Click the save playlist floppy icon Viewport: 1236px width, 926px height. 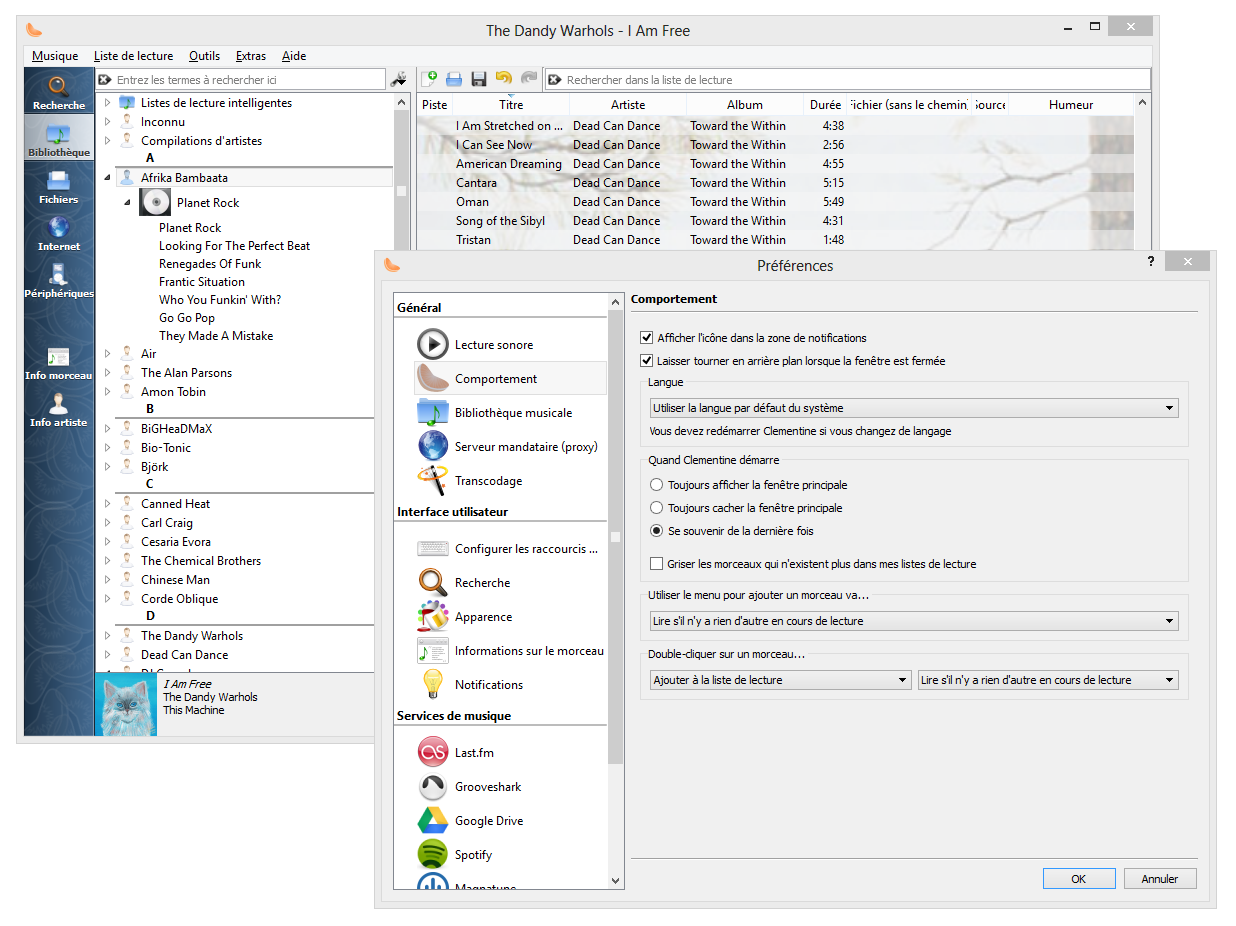(x=479, y=79)
